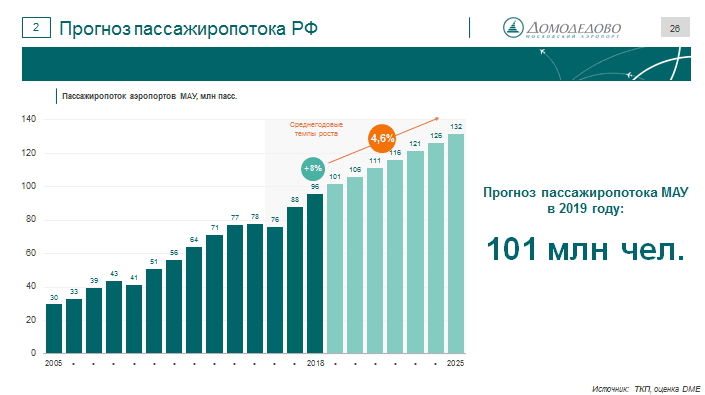The height and width of the screenshot is (395, 705).
Task: Select the green +8% circle badge
Action: (x=313, y=169)
